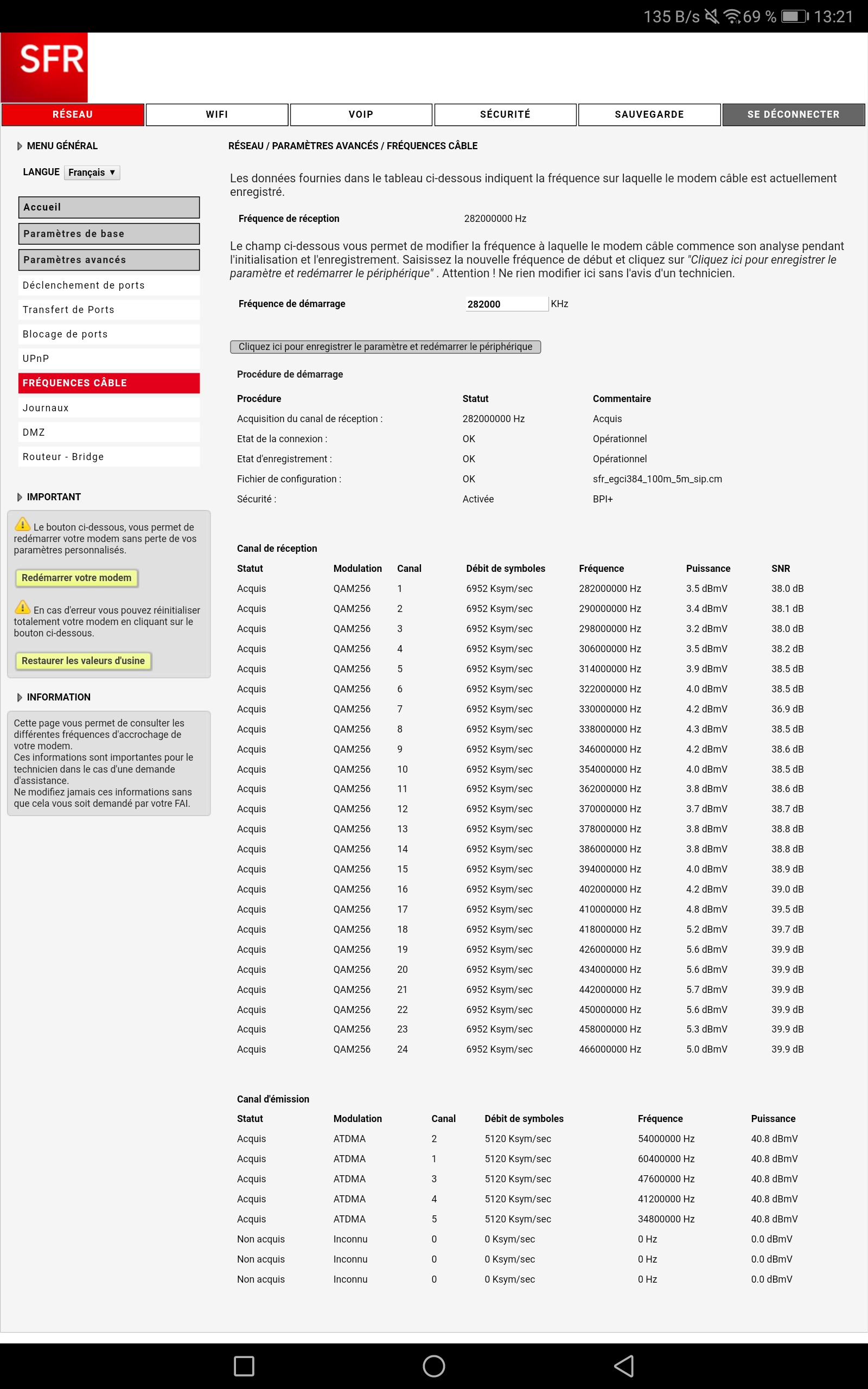This screenshot has width=868, height=1389.
Task: Open the Langue dropdown set to Français
Action: click(92, 172)
